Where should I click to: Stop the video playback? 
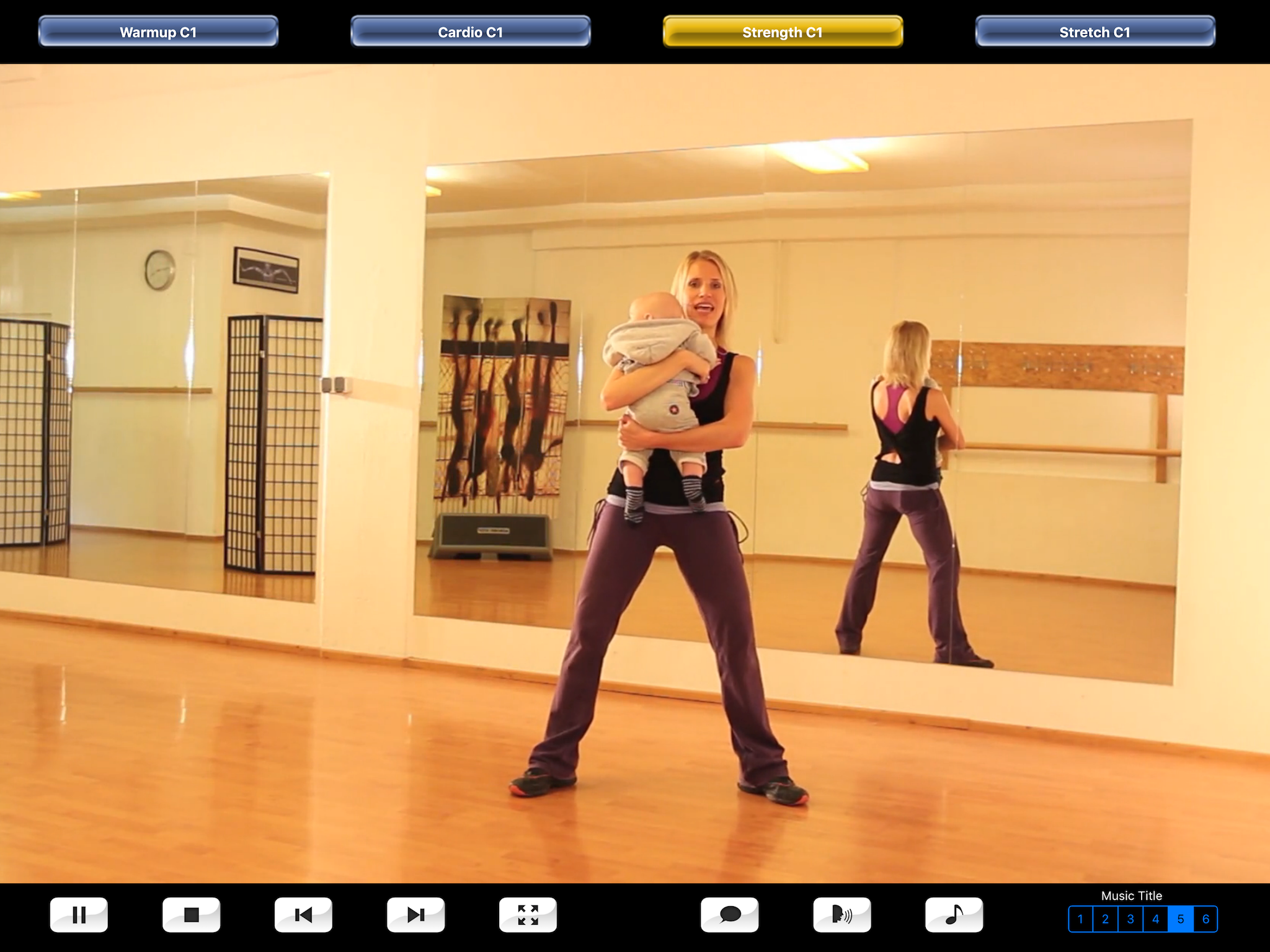pyautogui.click(x=191, y=915)
